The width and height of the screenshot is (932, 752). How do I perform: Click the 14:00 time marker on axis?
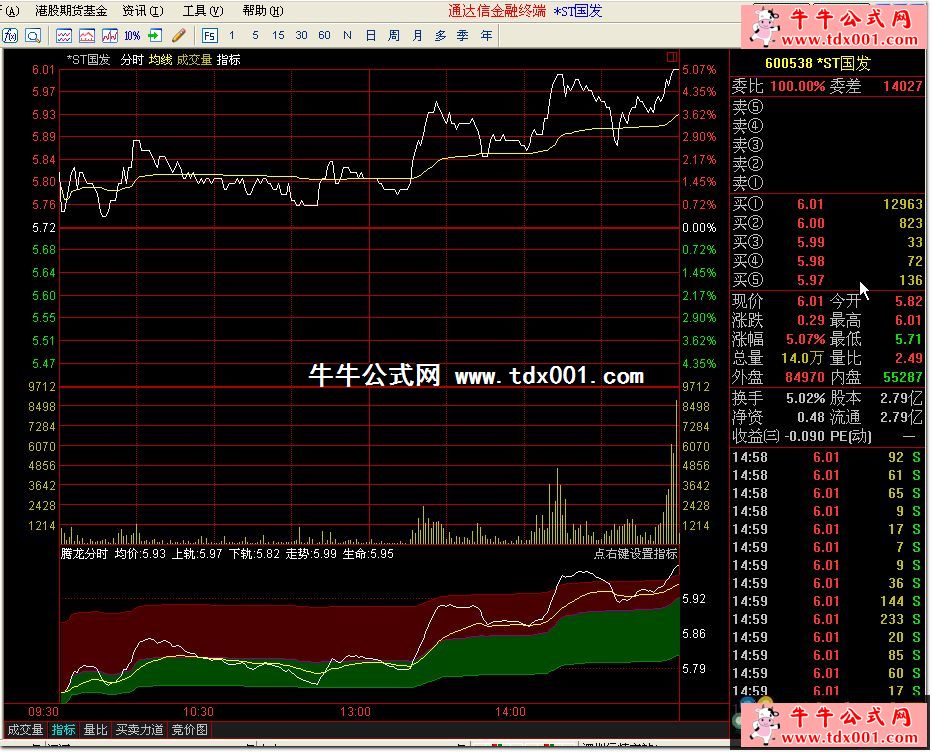click(x=510, y=712)
